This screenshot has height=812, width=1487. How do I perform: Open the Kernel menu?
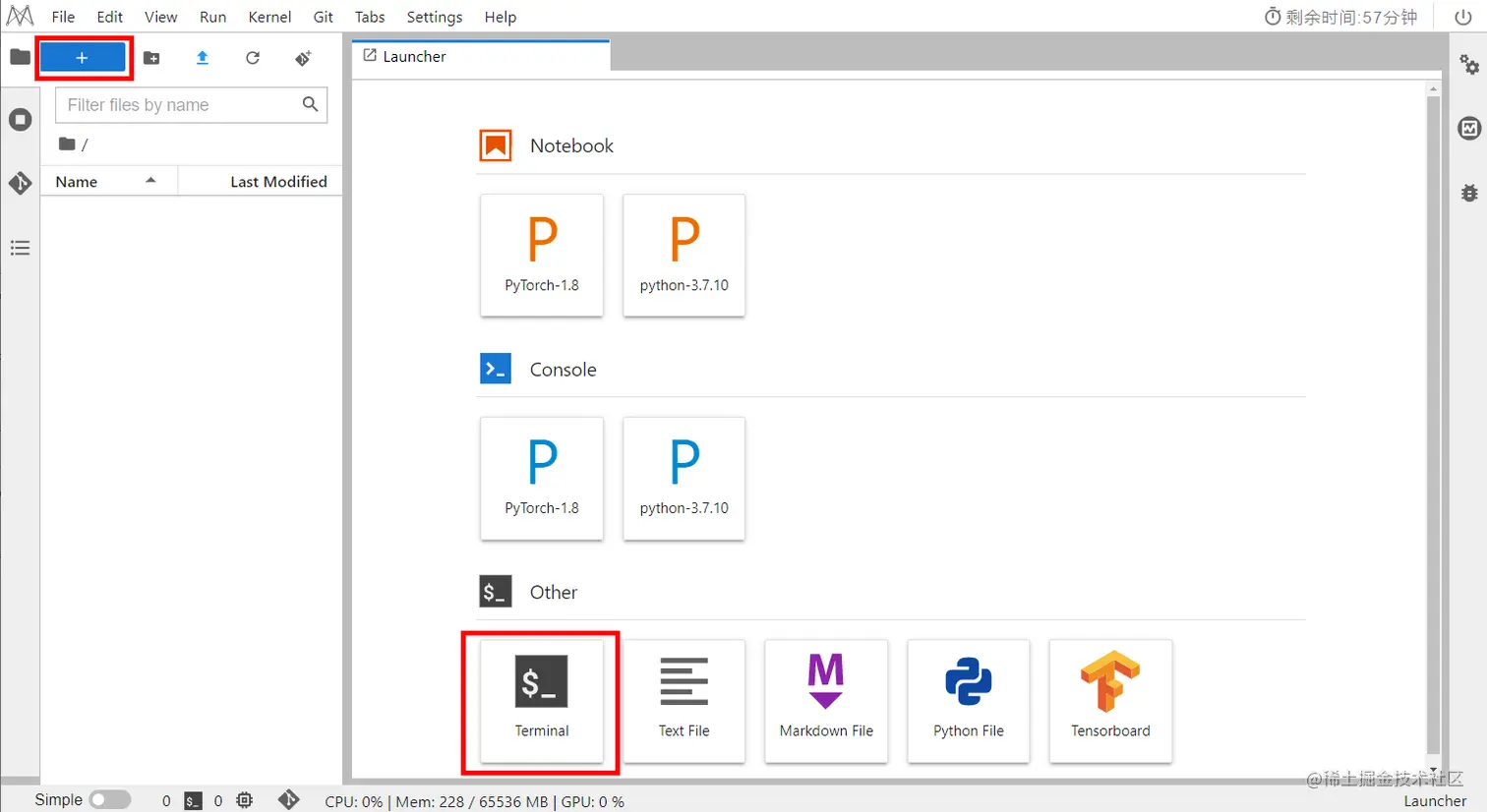tap(269, 17)
